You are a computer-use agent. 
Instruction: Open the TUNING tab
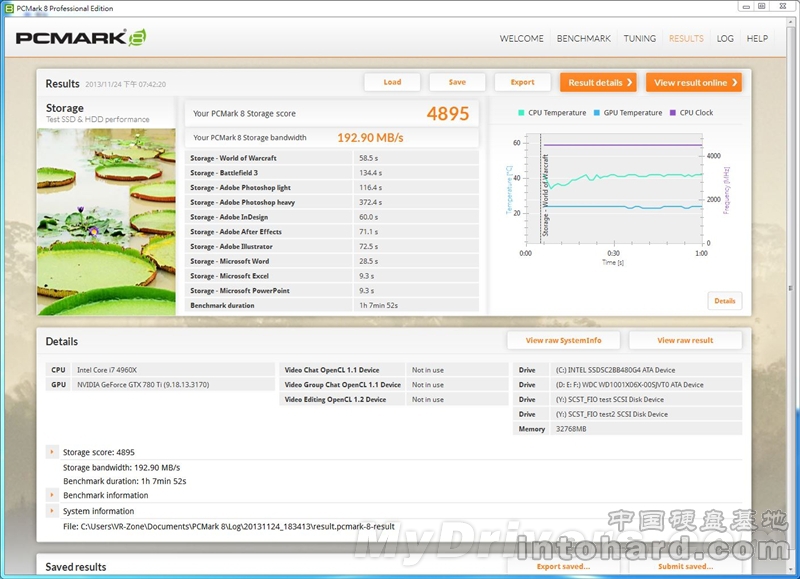[x=640, y=38]
